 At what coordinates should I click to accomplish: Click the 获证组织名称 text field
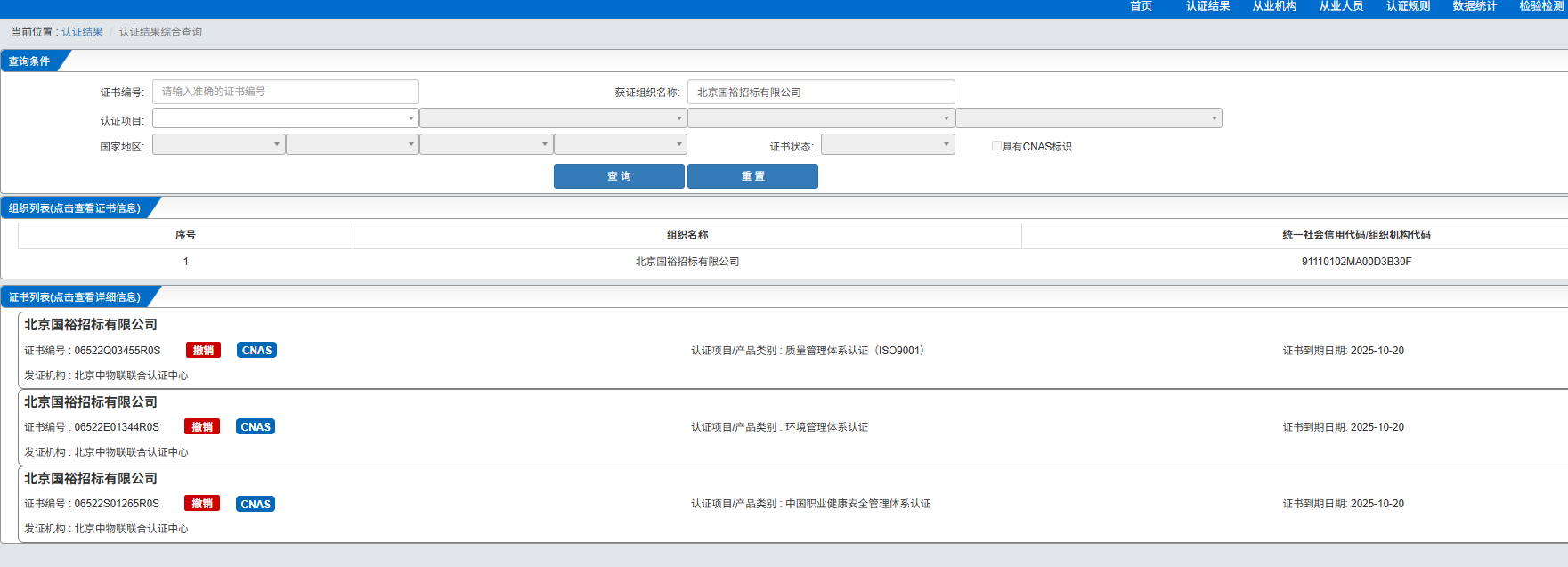pos(820,93)
